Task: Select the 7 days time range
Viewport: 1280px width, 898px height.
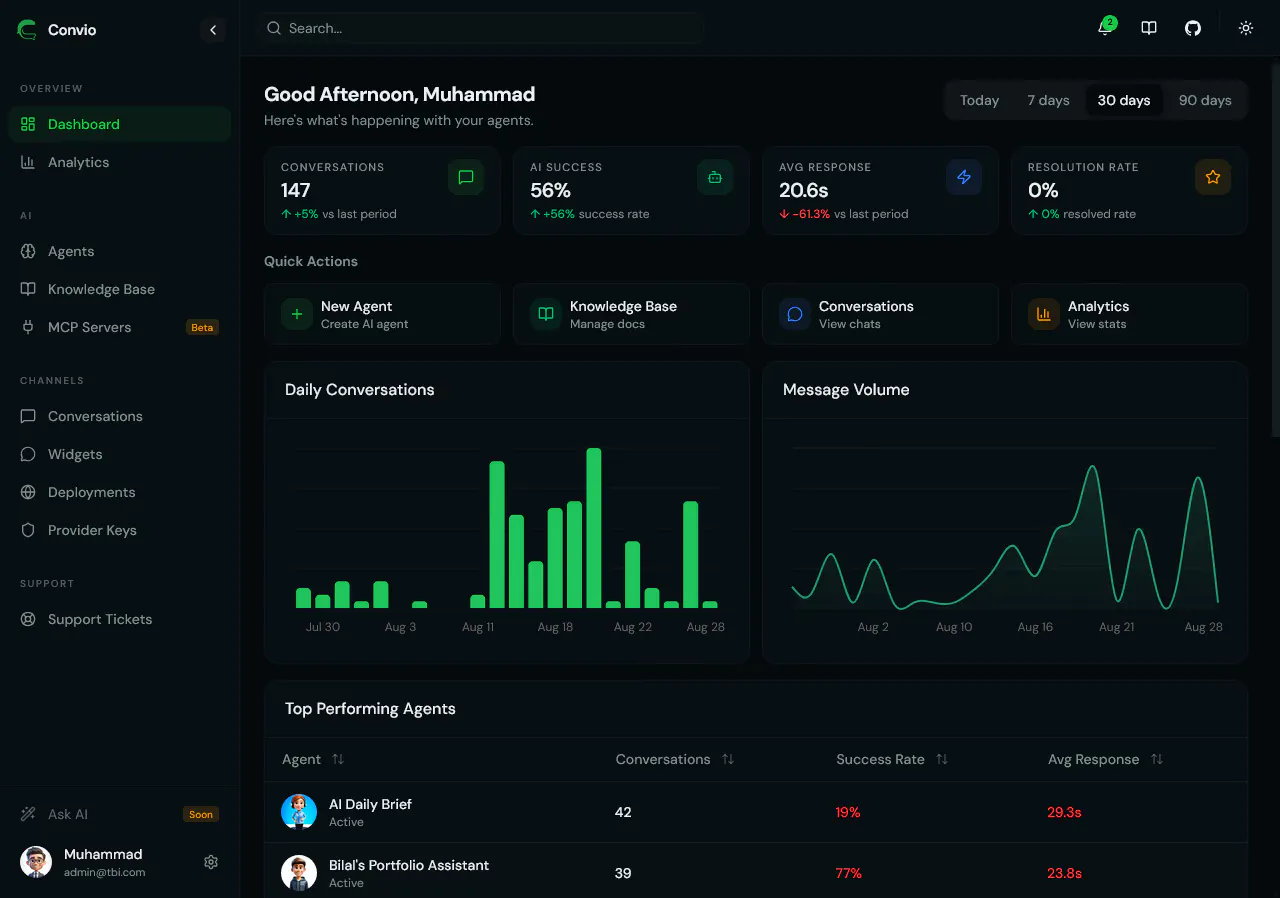Action: click(1048, 100)
